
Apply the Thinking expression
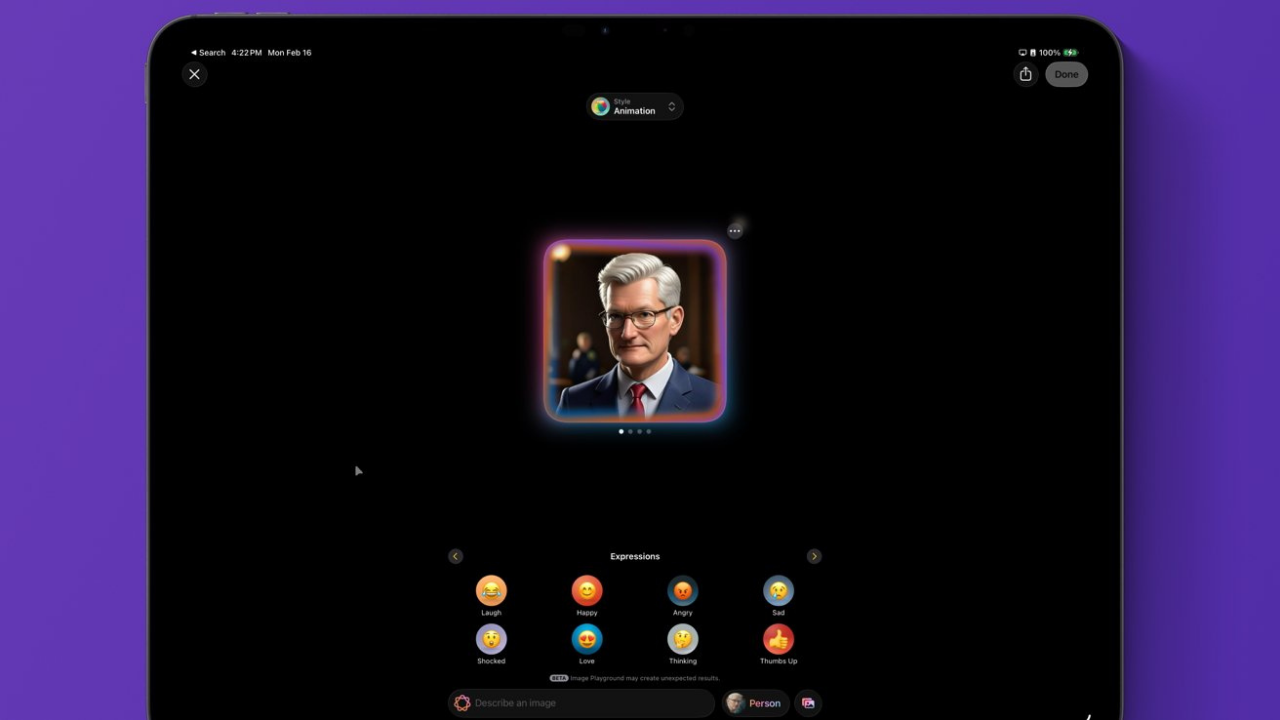pyautogui.click(x=683, y=640)
